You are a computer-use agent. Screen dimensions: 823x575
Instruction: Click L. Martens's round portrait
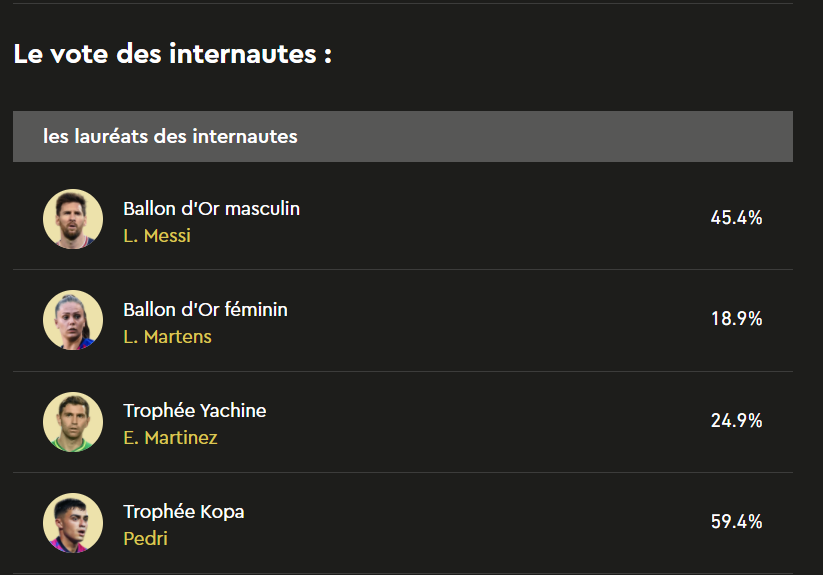[x=73, y=320]
